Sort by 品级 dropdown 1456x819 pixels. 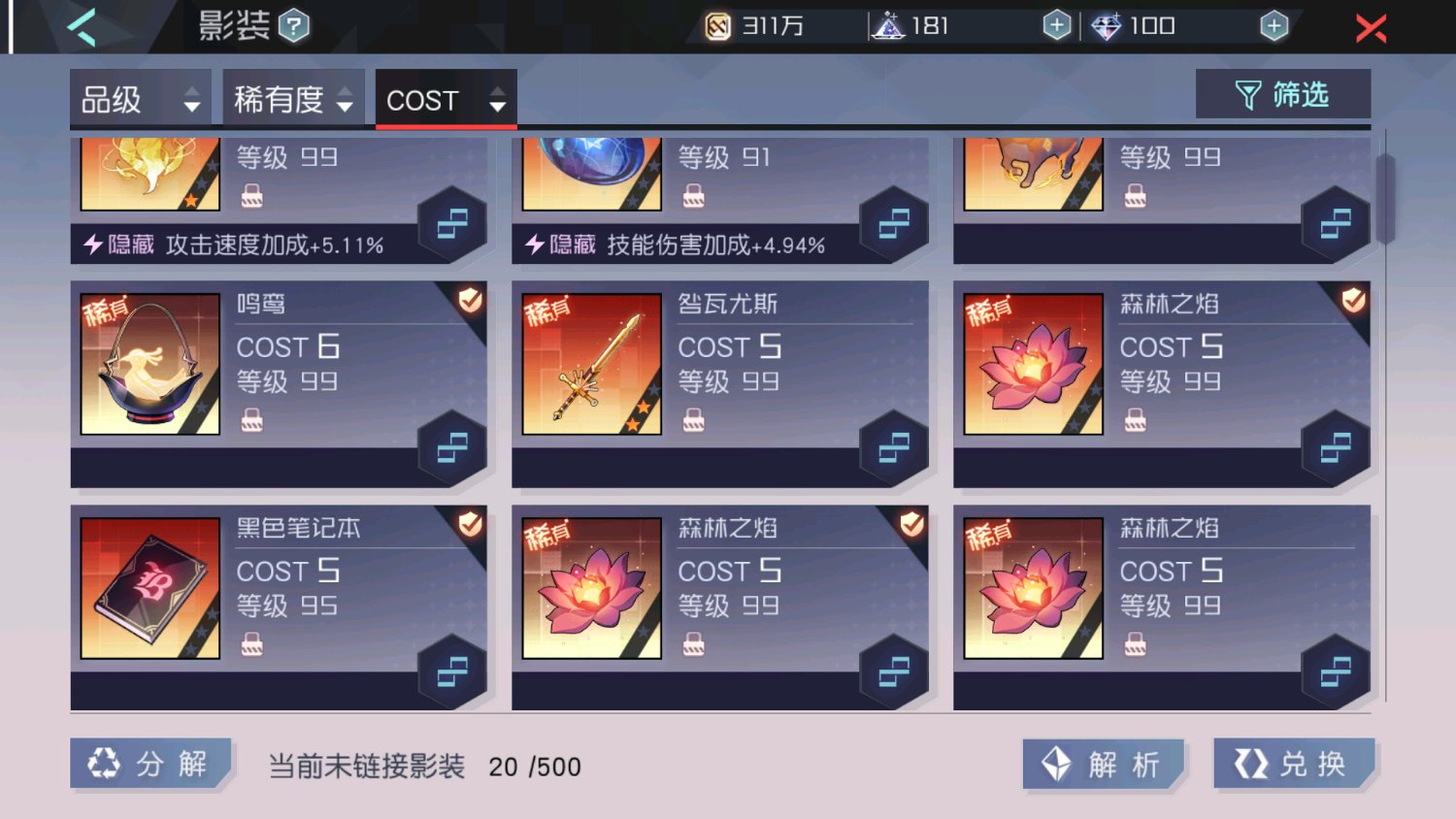[x=141, y=99]
